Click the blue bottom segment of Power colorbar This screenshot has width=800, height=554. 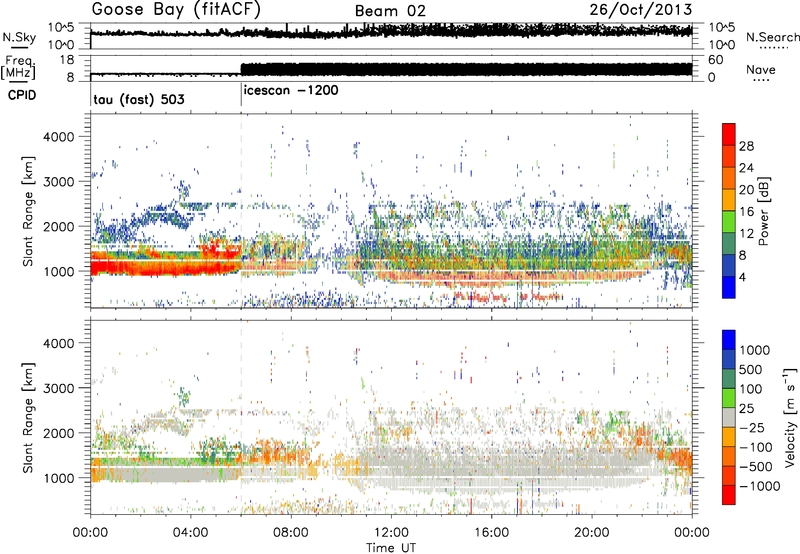pyautogui.click(x=729, y=287)
